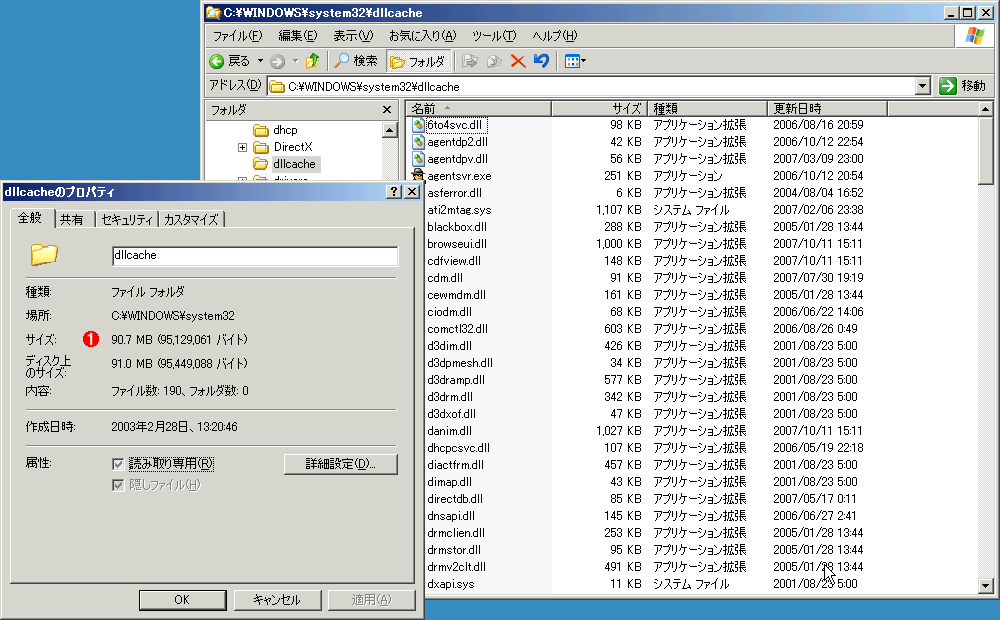Click the file list scrollbar up arrow
The width and height of the screenshot is (1000, 620).
tap(985, 109)
